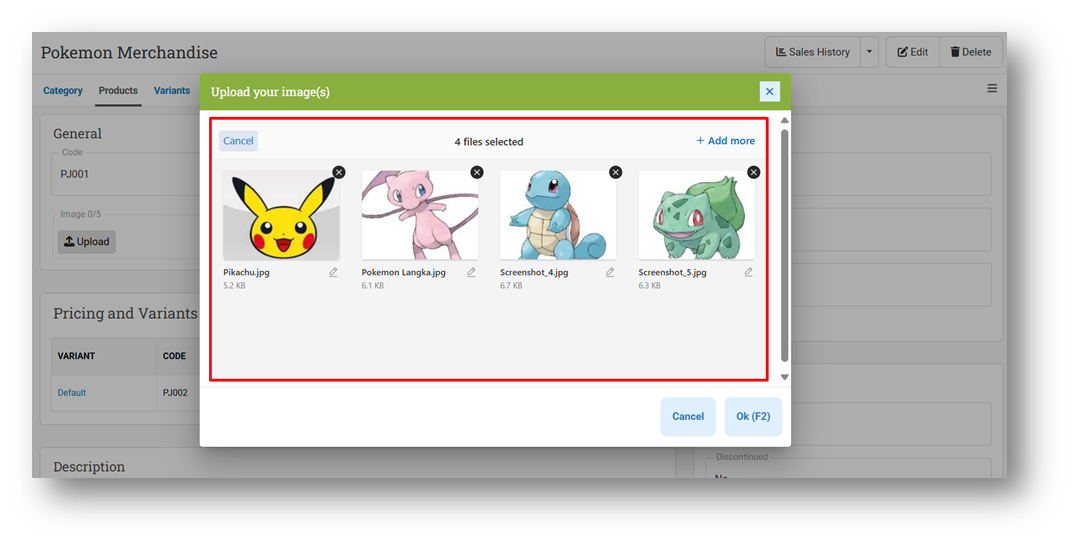
Task: Select the pink Mew image thumbnail
Action: click(x=420, y=215)
